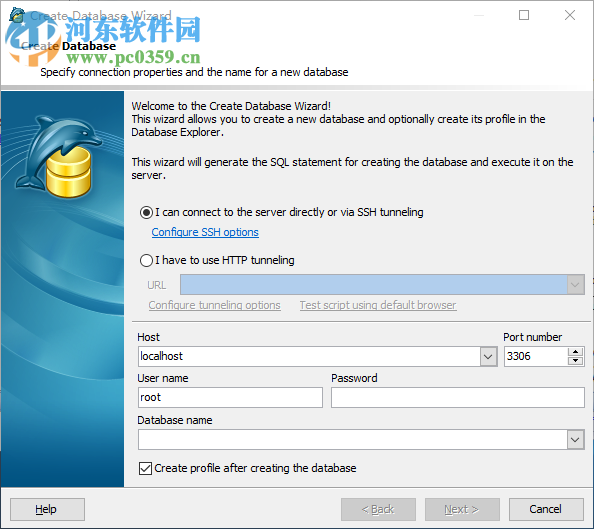Open Help for the wizard

pyautogui.click(x=47, y=510)
